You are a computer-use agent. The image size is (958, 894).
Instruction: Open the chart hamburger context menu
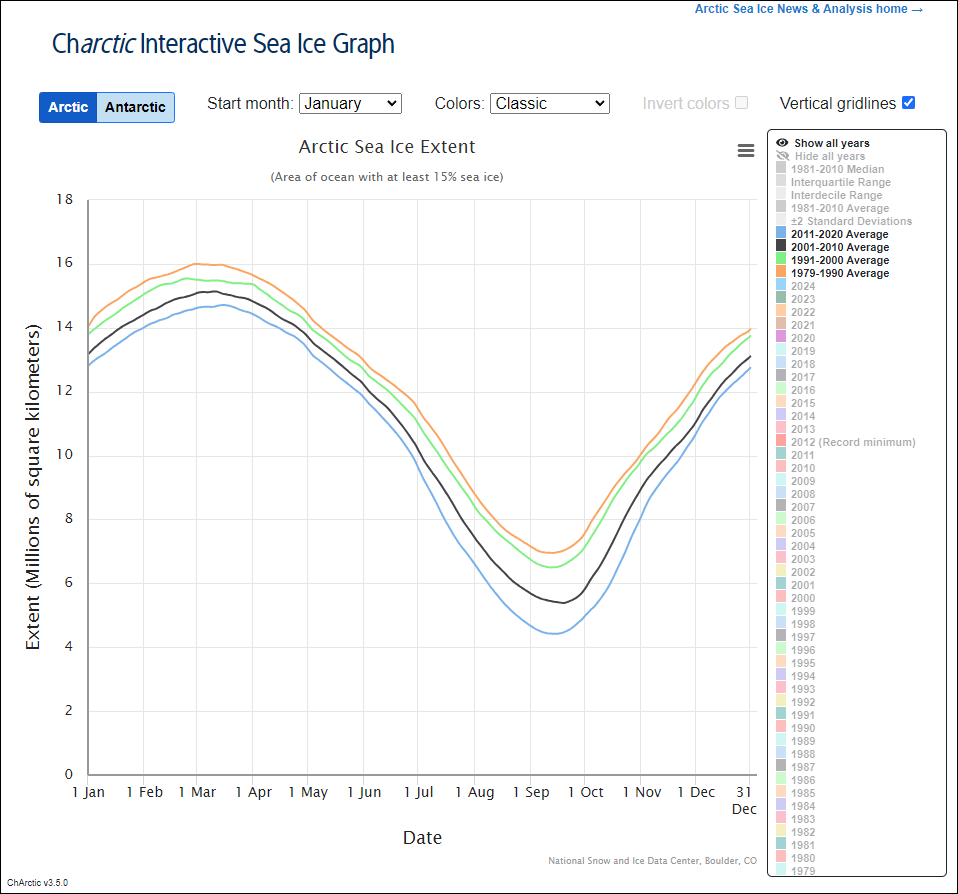click(745, 150)
